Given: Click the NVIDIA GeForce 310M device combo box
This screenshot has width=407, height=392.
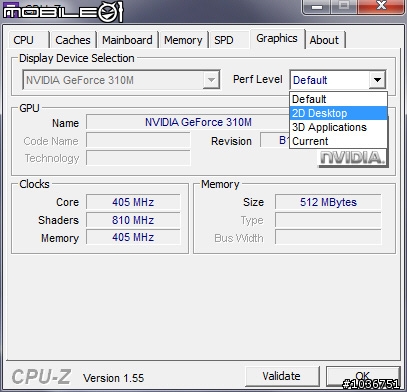Looking at the screenshot, I should tap(121, 80).
